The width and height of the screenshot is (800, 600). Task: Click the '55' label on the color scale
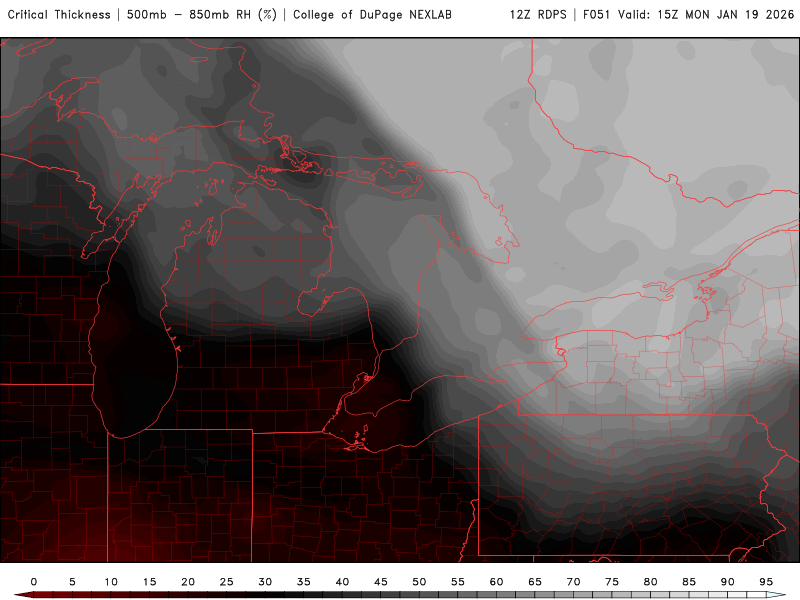(458, 582)
